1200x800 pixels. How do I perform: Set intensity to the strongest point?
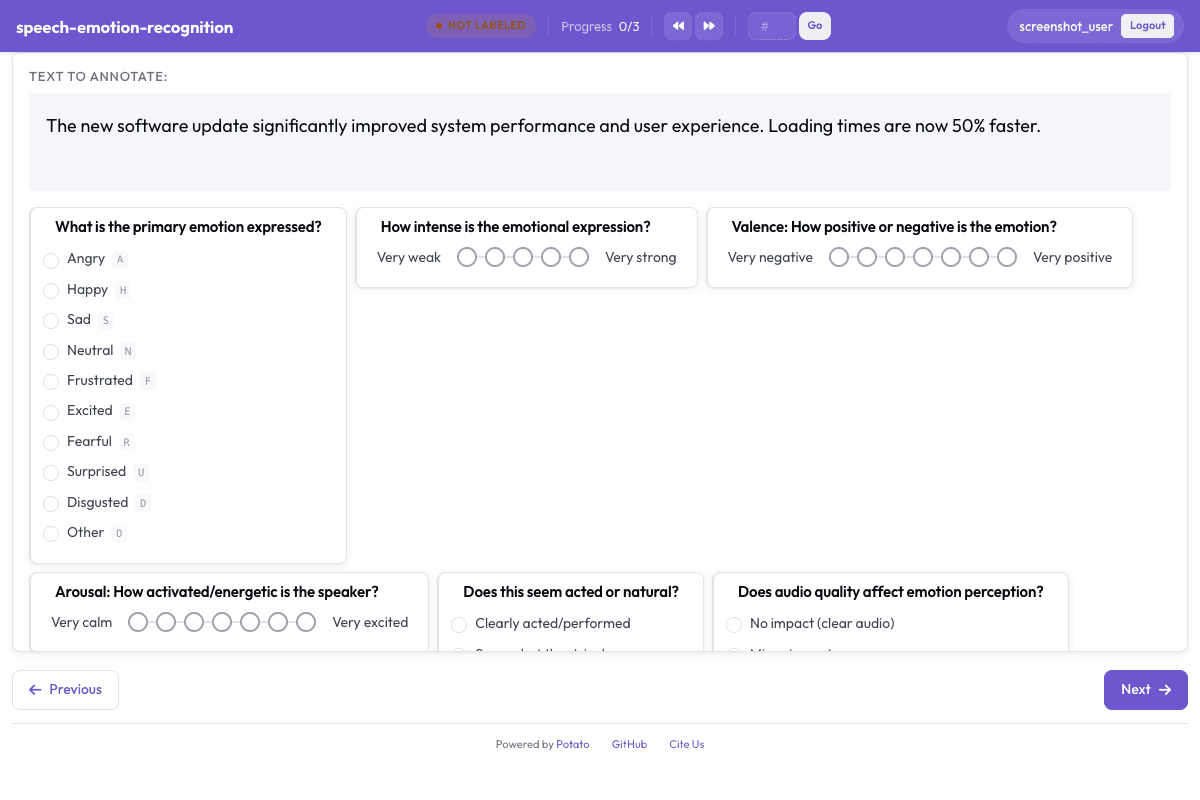coord(579,257)
